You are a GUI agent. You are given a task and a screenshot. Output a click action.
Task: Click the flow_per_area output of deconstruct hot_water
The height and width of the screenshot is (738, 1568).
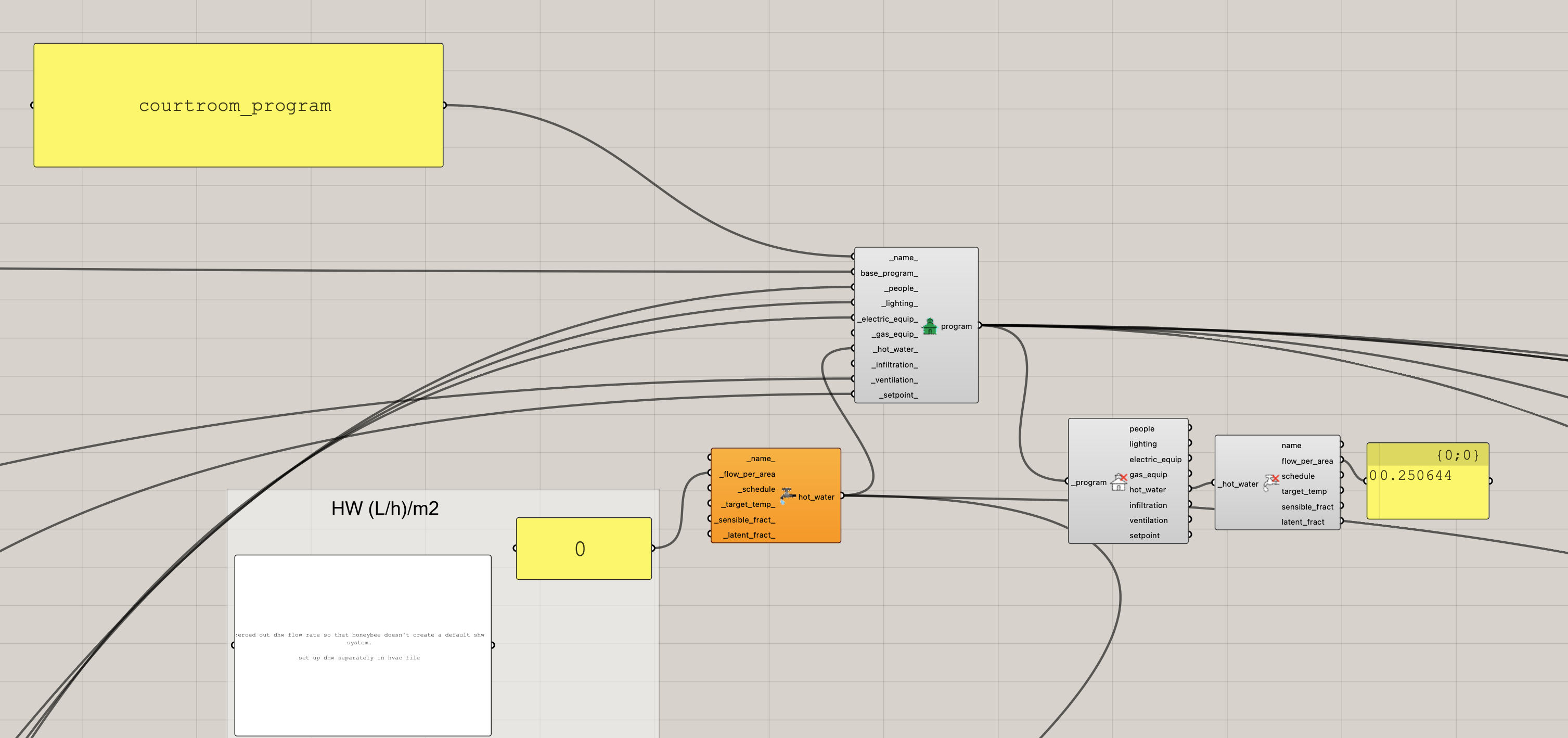point(1306,461)
